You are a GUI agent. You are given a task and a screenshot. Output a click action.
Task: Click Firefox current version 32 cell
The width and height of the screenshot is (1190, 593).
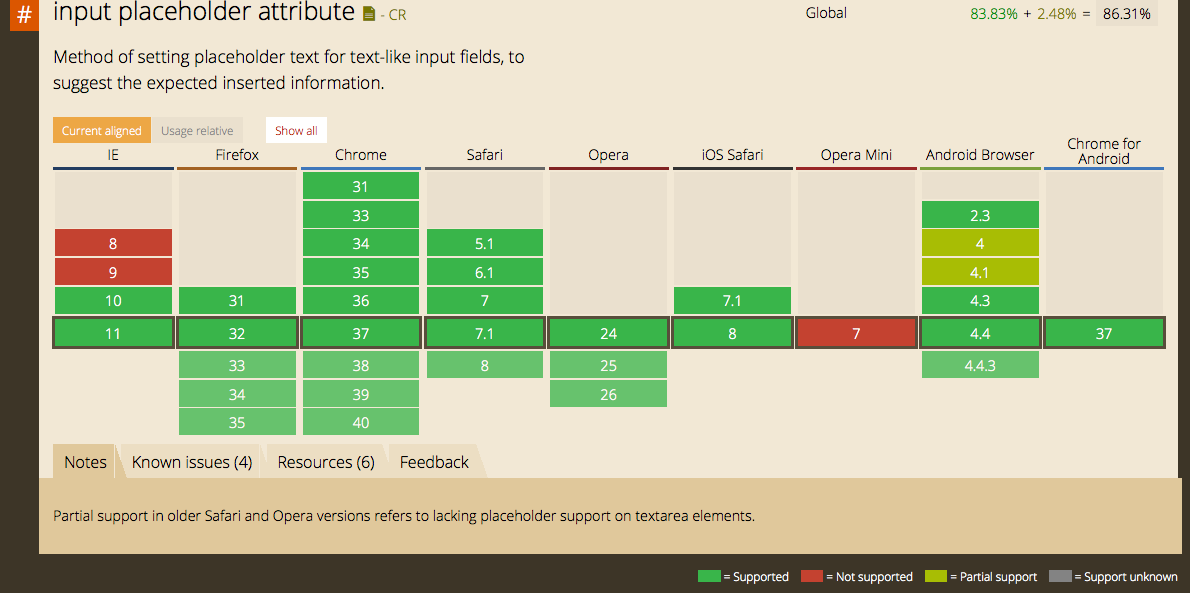pyautogui.click(x=237, y=333)
